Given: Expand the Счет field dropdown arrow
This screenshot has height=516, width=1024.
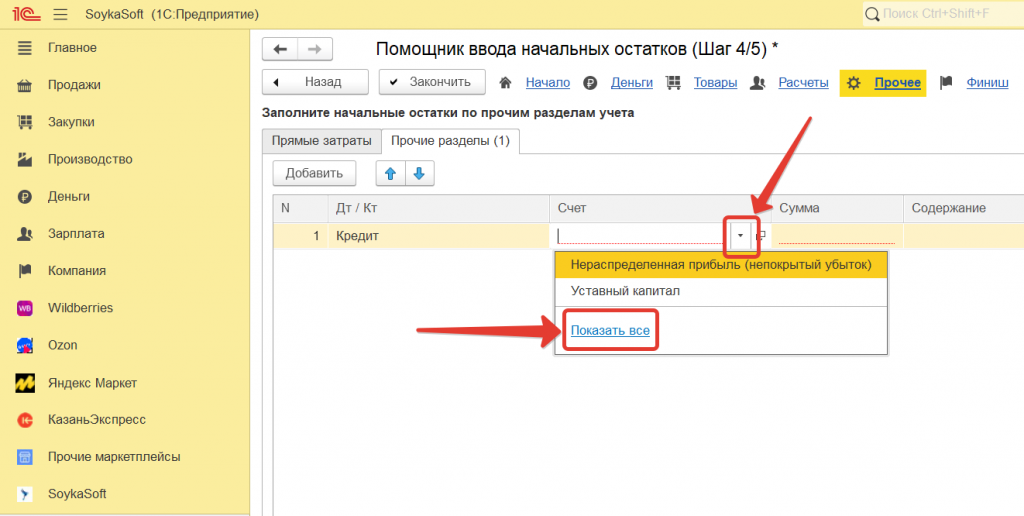Looking at the screenshot, I should click(x=740, y=236).
